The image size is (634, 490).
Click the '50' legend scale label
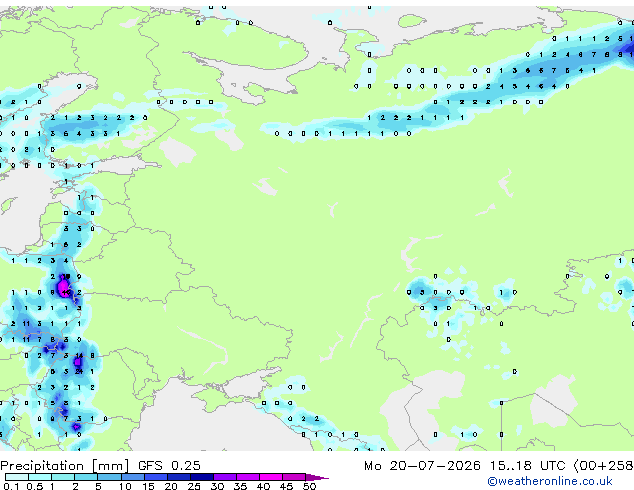[309, 486]
